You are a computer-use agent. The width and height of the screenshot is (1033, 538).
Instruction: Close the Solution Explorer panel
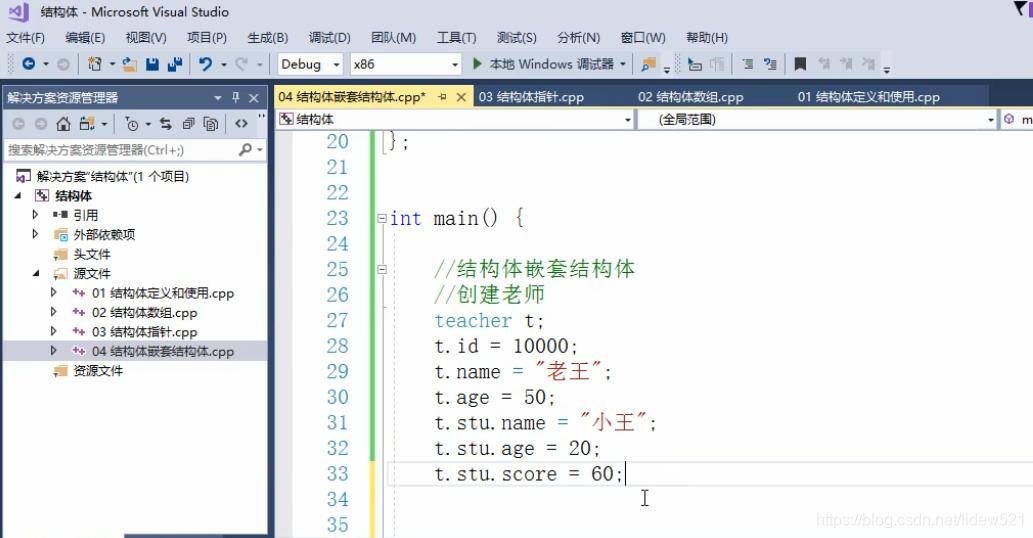tap(254, 97)
